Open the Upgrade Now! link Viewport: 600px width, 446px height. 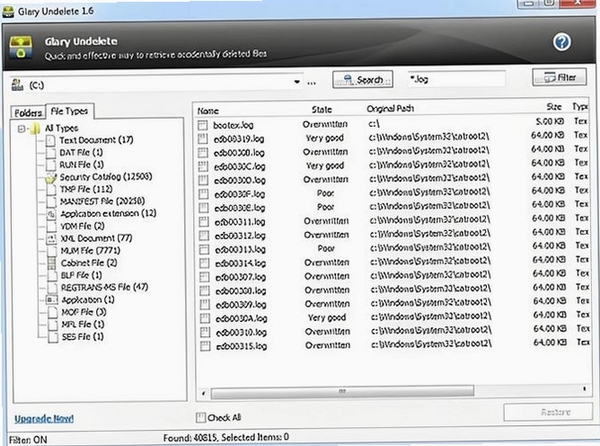(x=44, y=418)
